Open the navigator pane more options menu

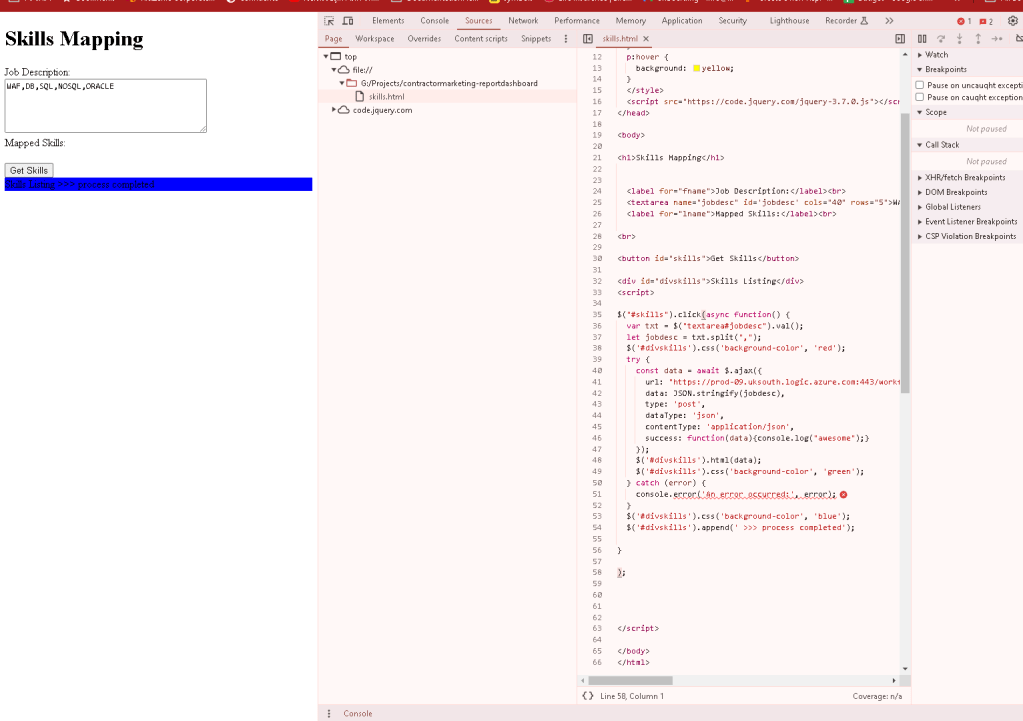[x=566, y=38]
